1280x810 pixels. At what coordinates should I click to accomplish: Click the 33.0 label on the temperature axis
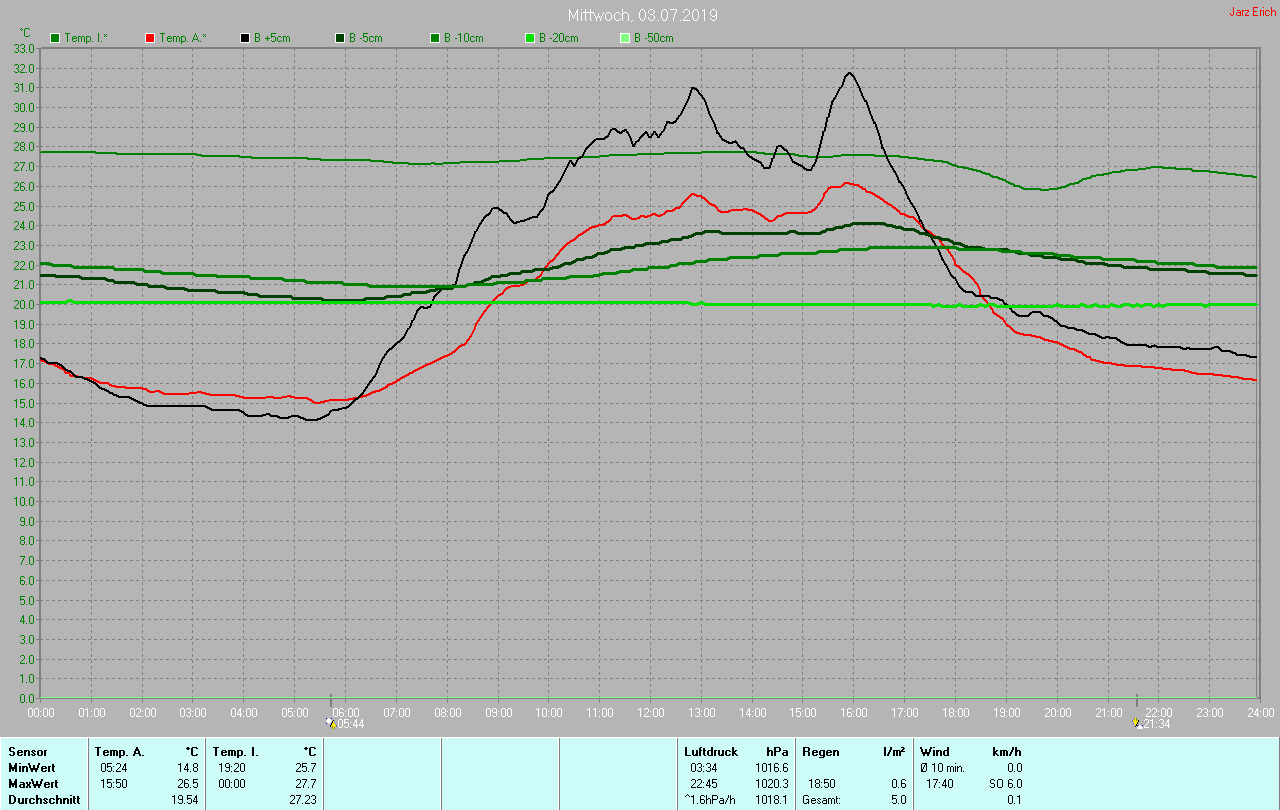click(x=24, y=48)
